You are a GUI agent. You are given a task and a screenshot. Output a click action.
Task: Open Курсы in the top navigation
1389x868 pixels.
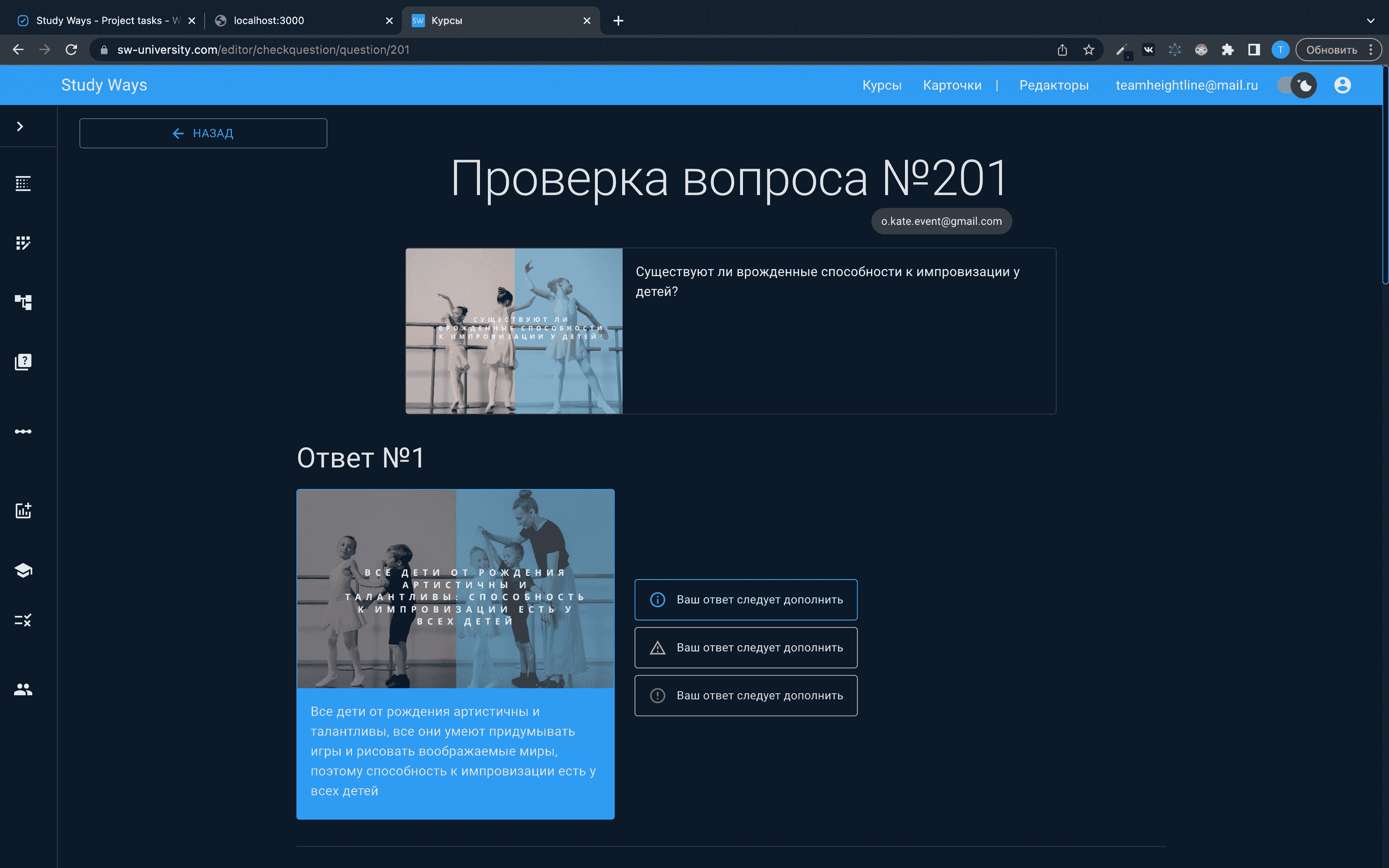tap(882, 85)
